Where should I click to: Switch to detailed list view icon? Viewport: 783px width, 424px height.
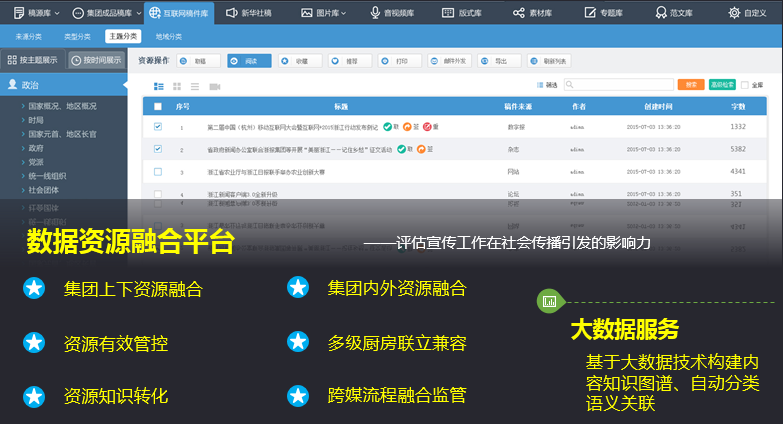tap(158, 87)
